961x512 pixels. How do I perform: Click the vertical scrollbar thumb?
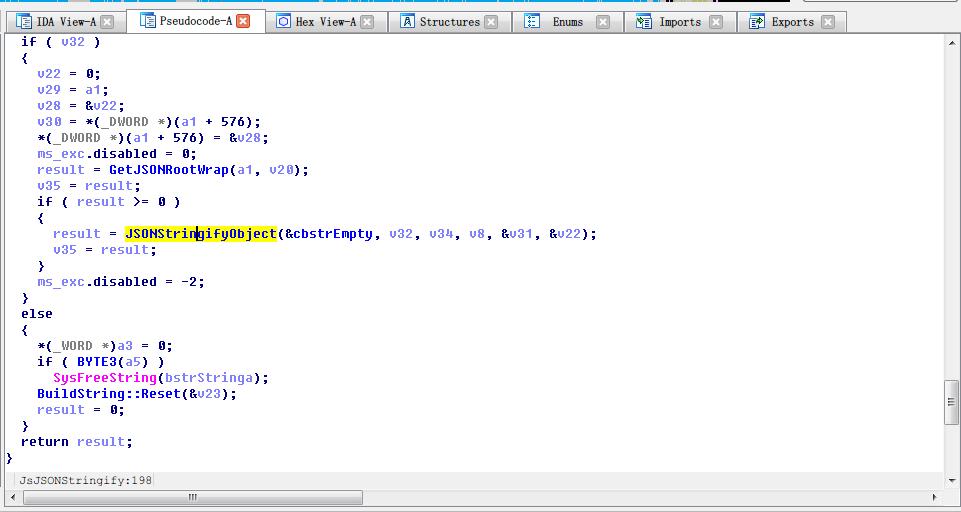951,402
